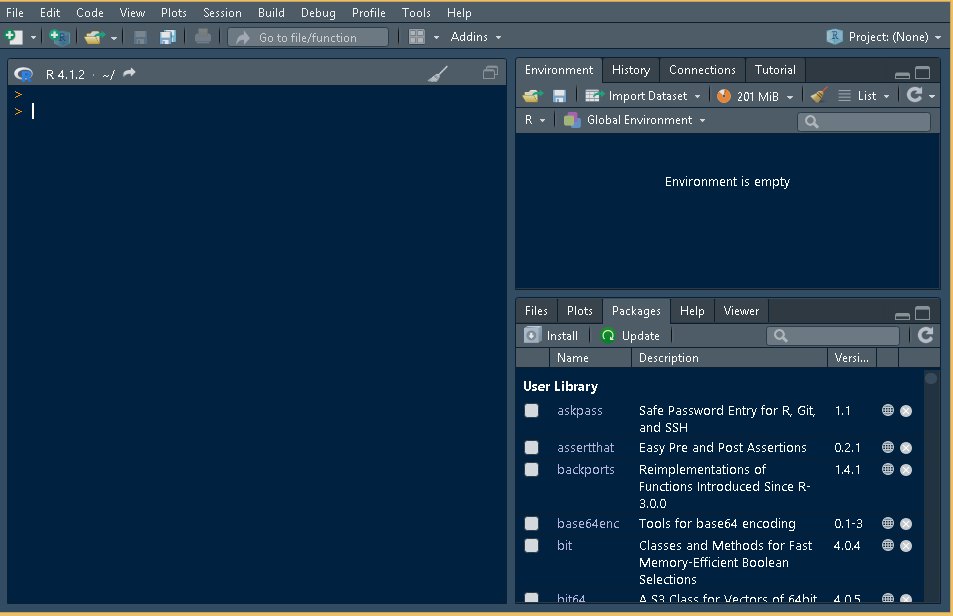Save the current workspace with the disk icon
The width and height of the screenshot is (953, 616).
(560, 95)
